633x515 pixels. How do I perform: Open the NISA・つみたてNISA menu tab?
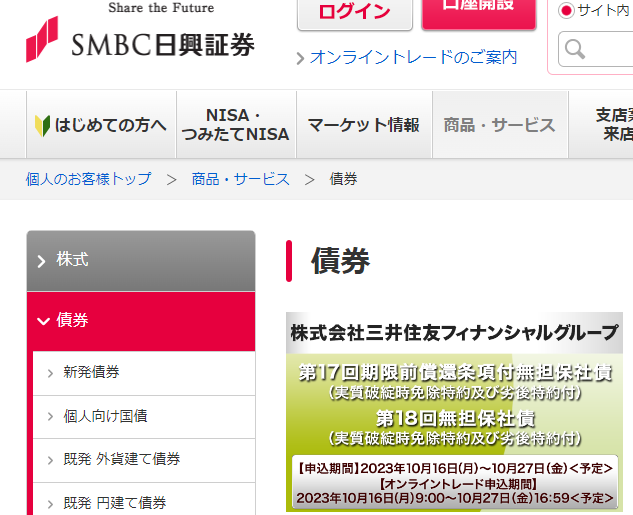(x=236, y=125)
